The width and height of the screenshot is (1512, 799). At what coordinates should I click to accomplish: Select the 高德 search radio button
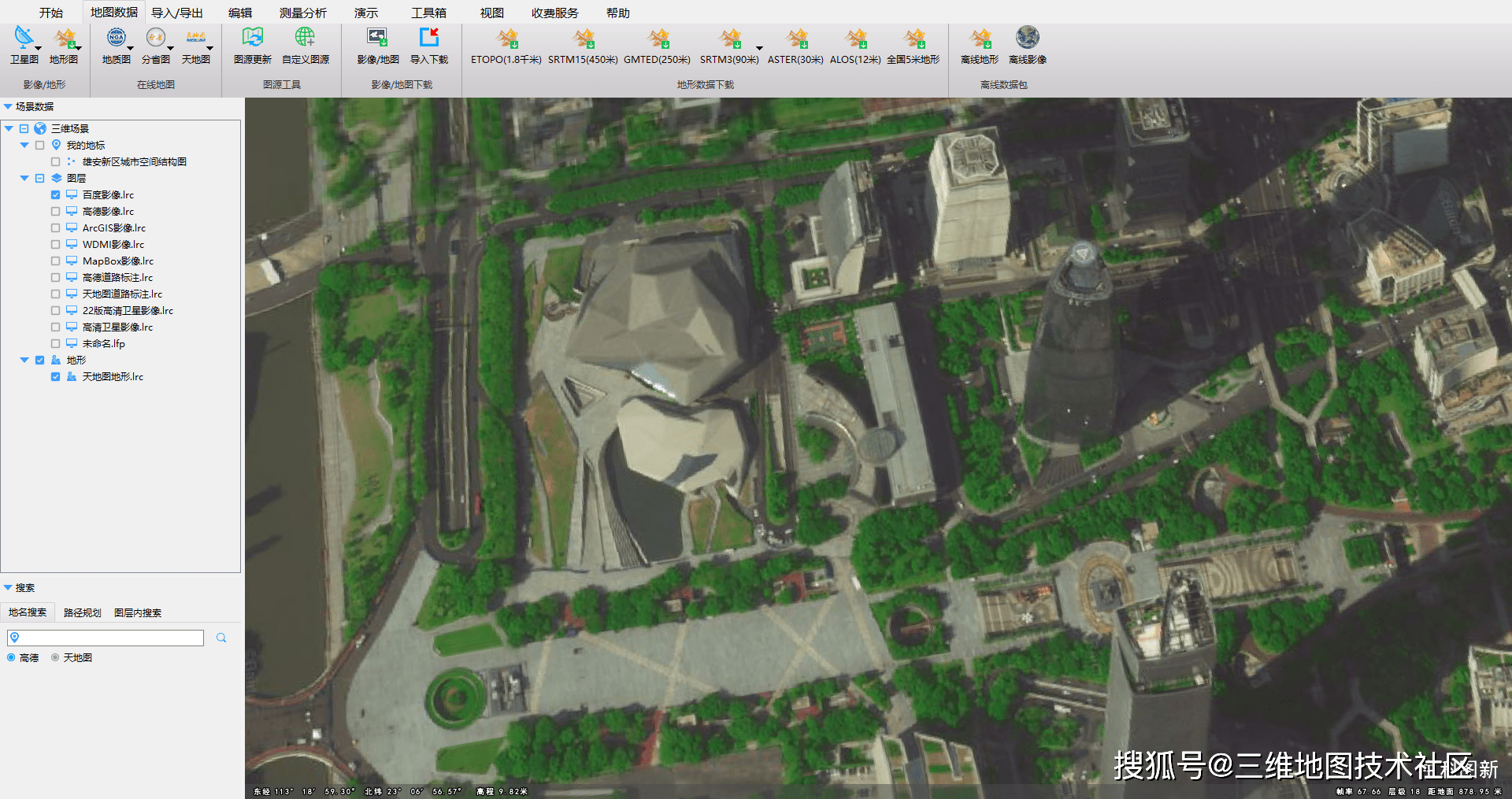point(11,657)
